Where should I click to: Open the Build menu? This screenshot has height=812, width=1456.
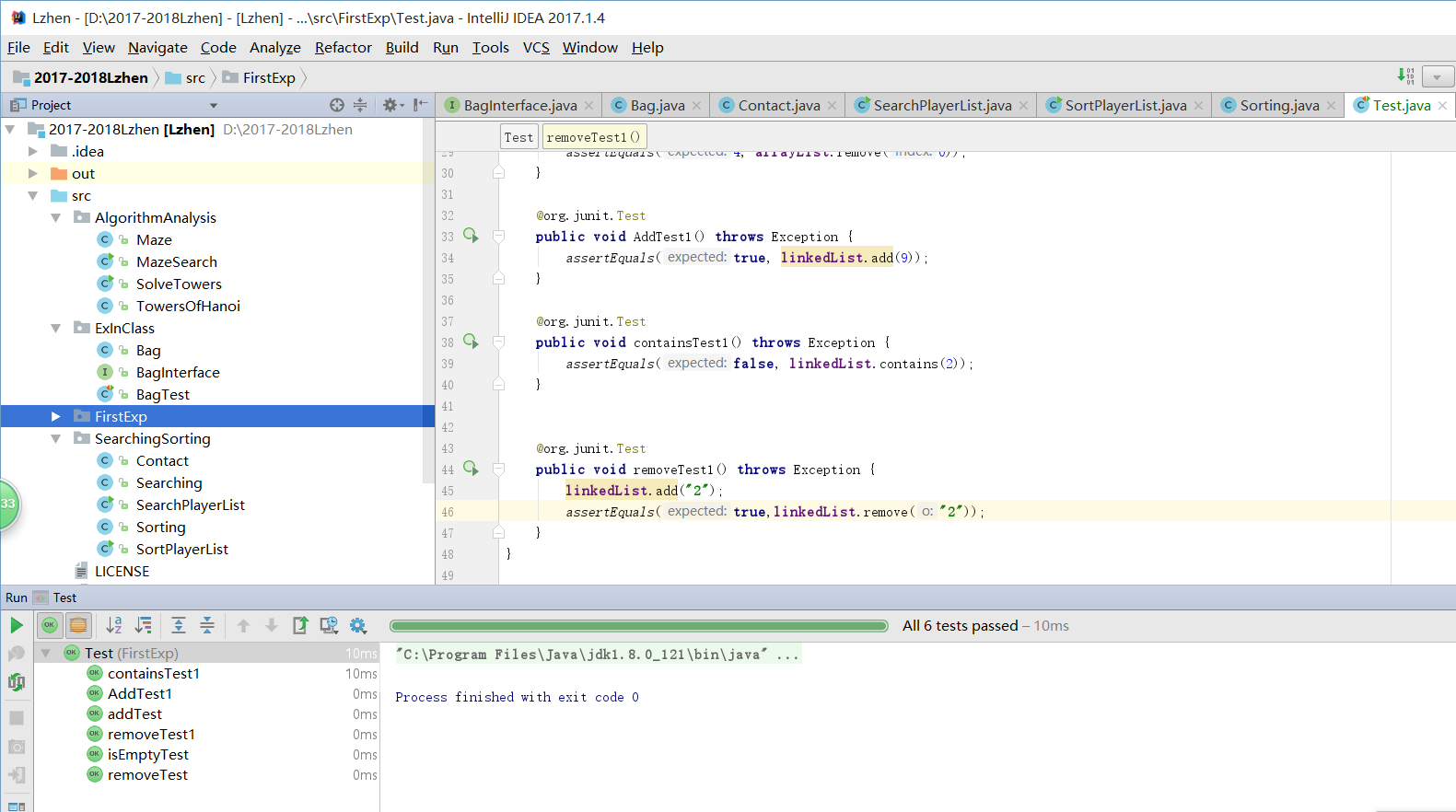pyautogui.click(x=402, y=48)
